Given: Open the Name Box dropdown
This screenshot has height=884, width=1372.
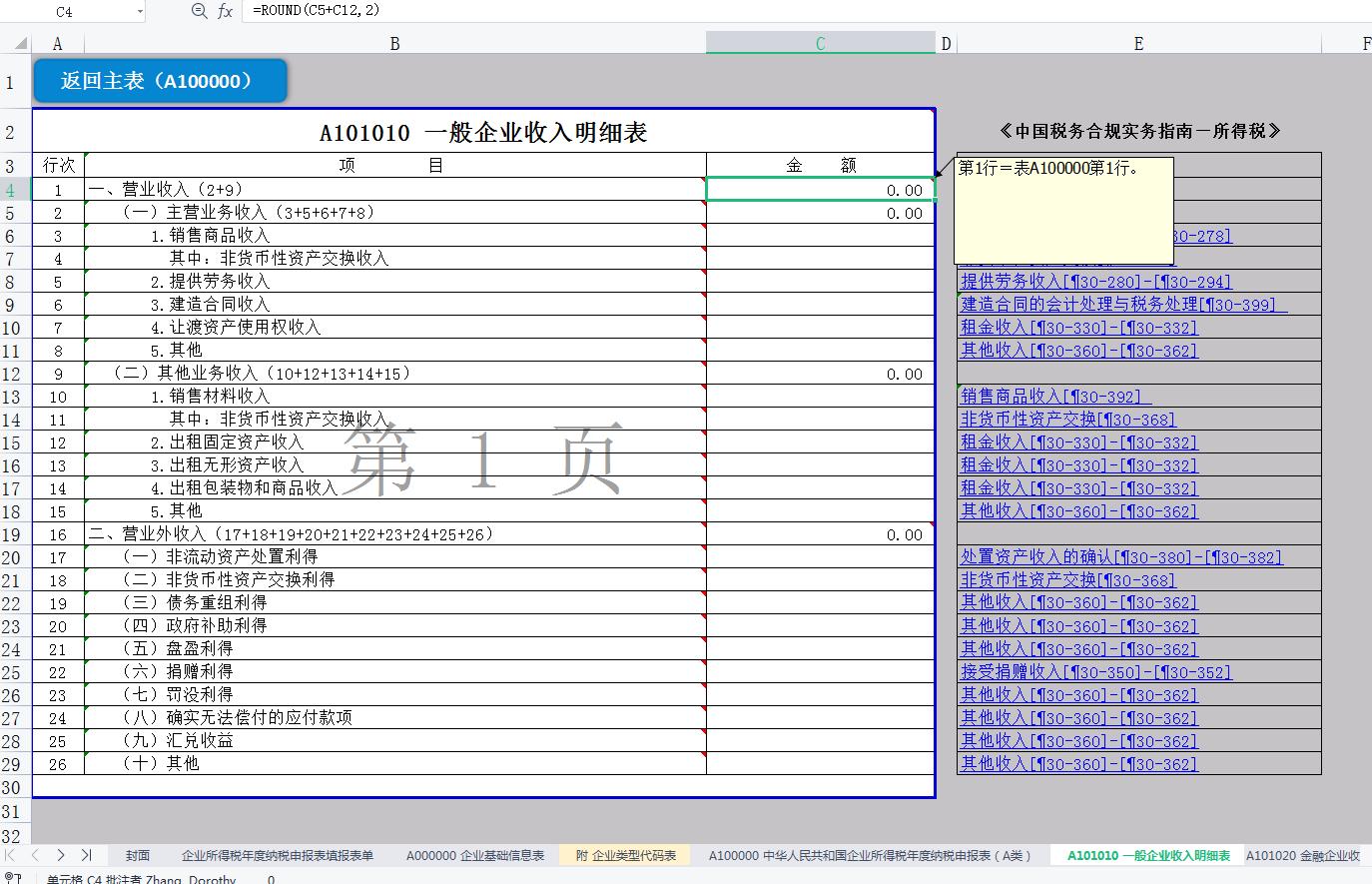Looking at the screenshot, I should (139, 11).
